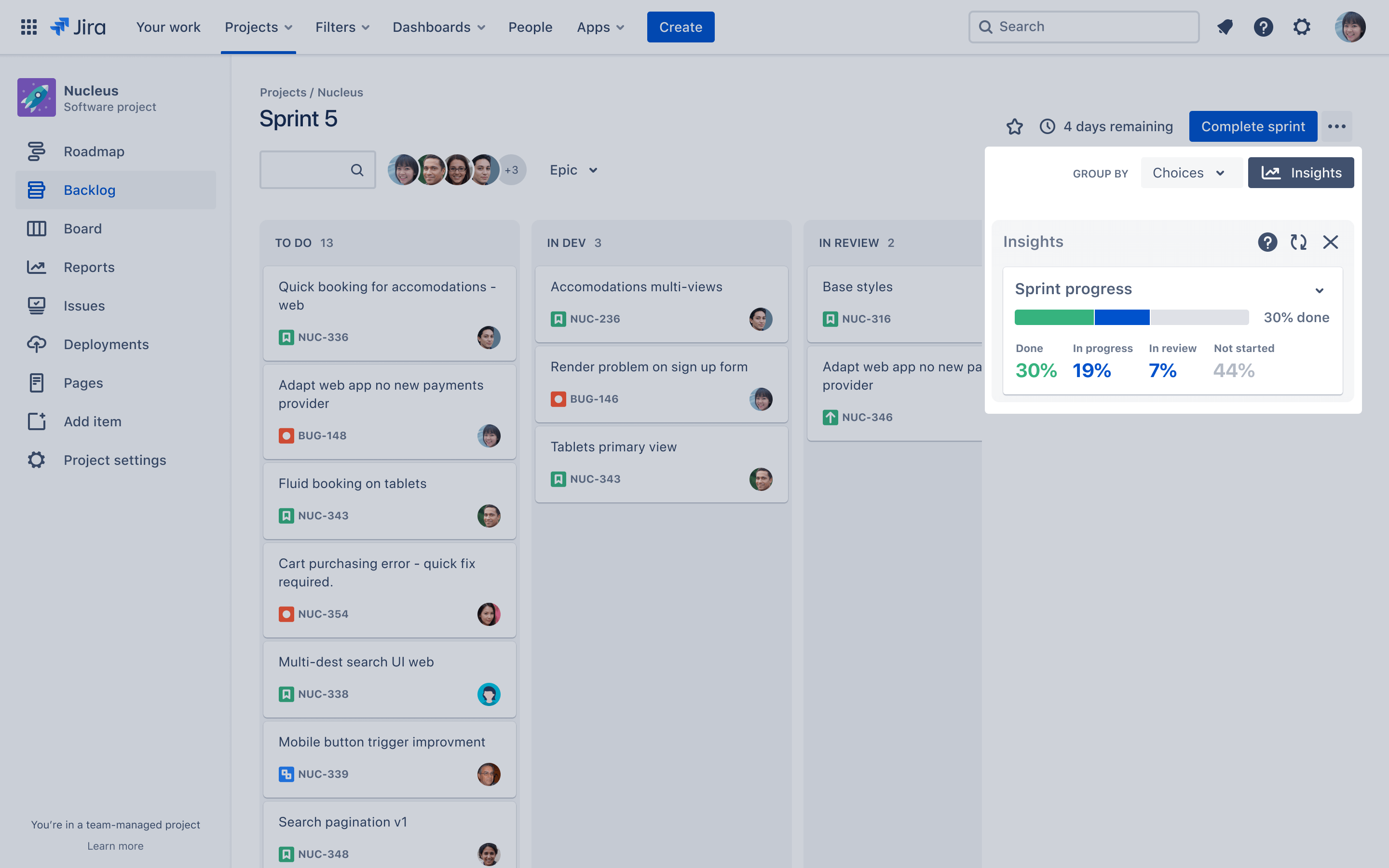
Task: Toggle the Insights button
Action: coord(1301,173)
